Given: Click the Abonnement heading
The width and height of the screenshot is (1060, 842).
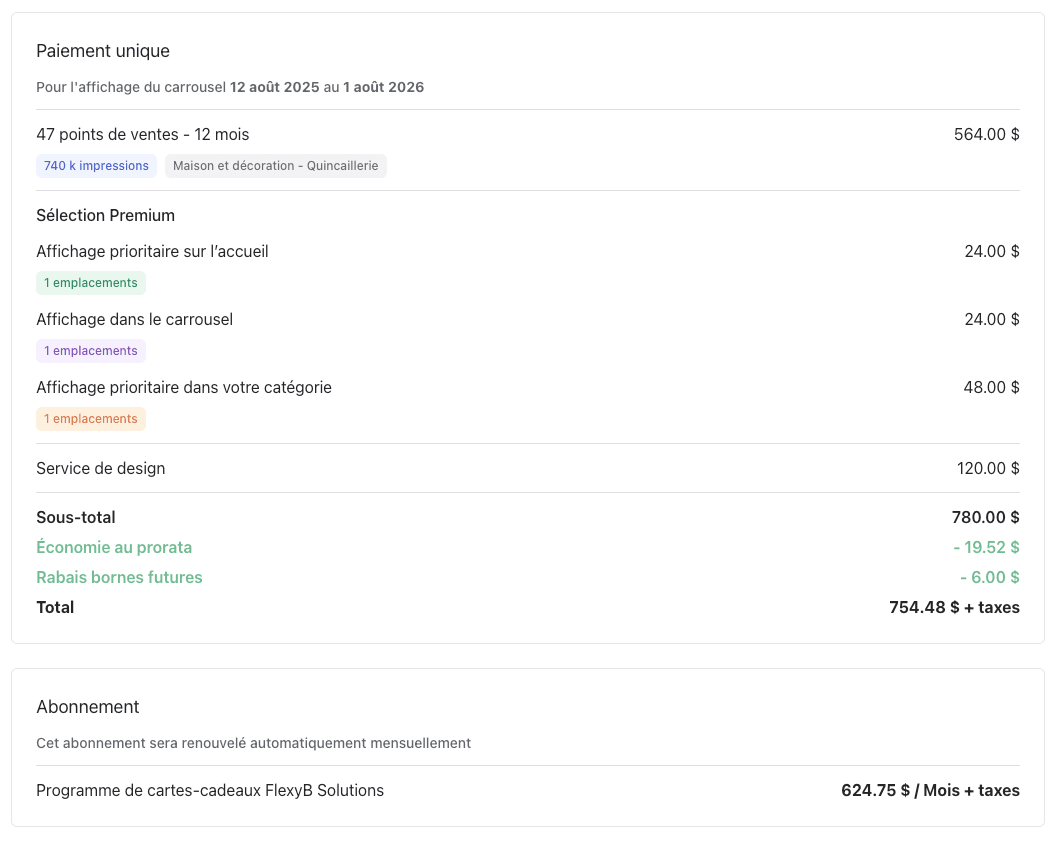Looking at the screenshot, I should pyautogui.click(x=88, y=707).
